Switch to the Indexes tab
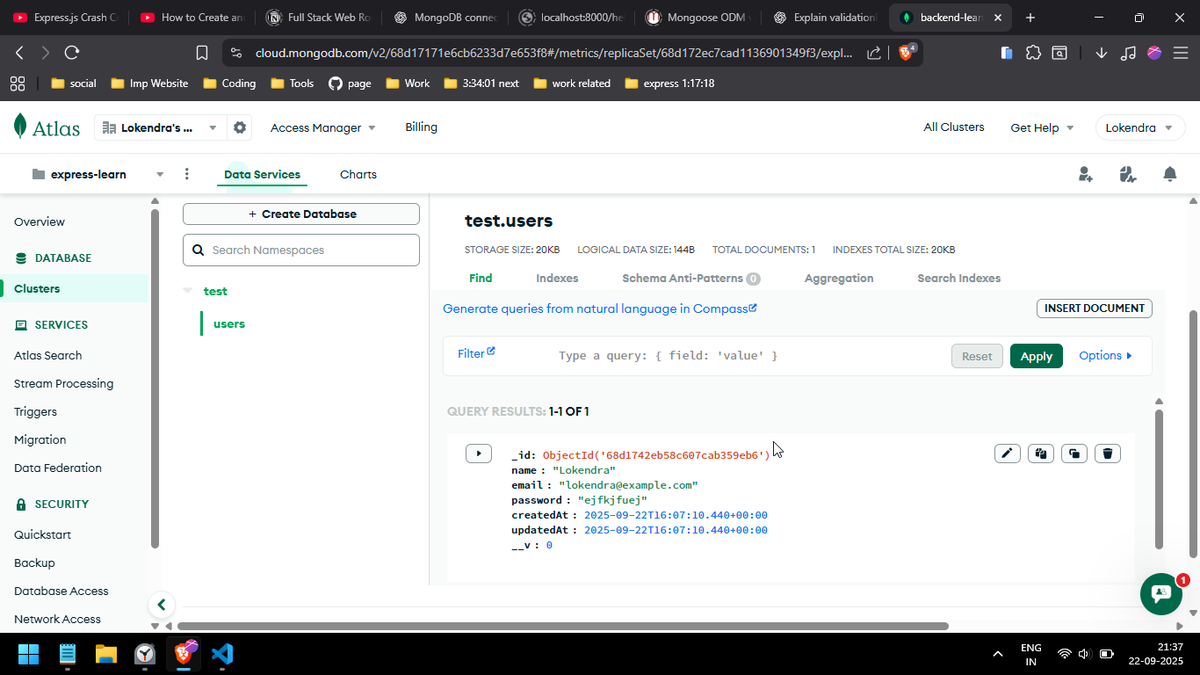The width and height of the screenshot is (1200, 675). pos(557,278)
